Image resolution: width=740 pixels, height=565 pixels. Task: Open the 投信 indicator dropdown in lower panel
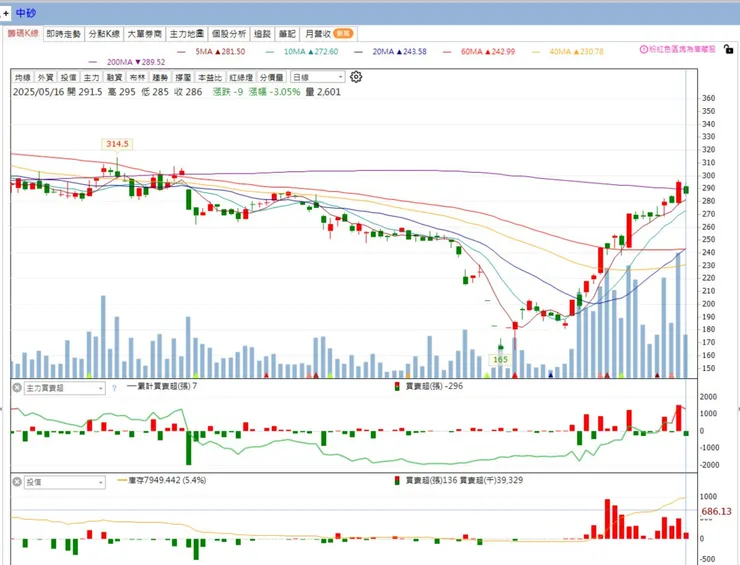65,482
